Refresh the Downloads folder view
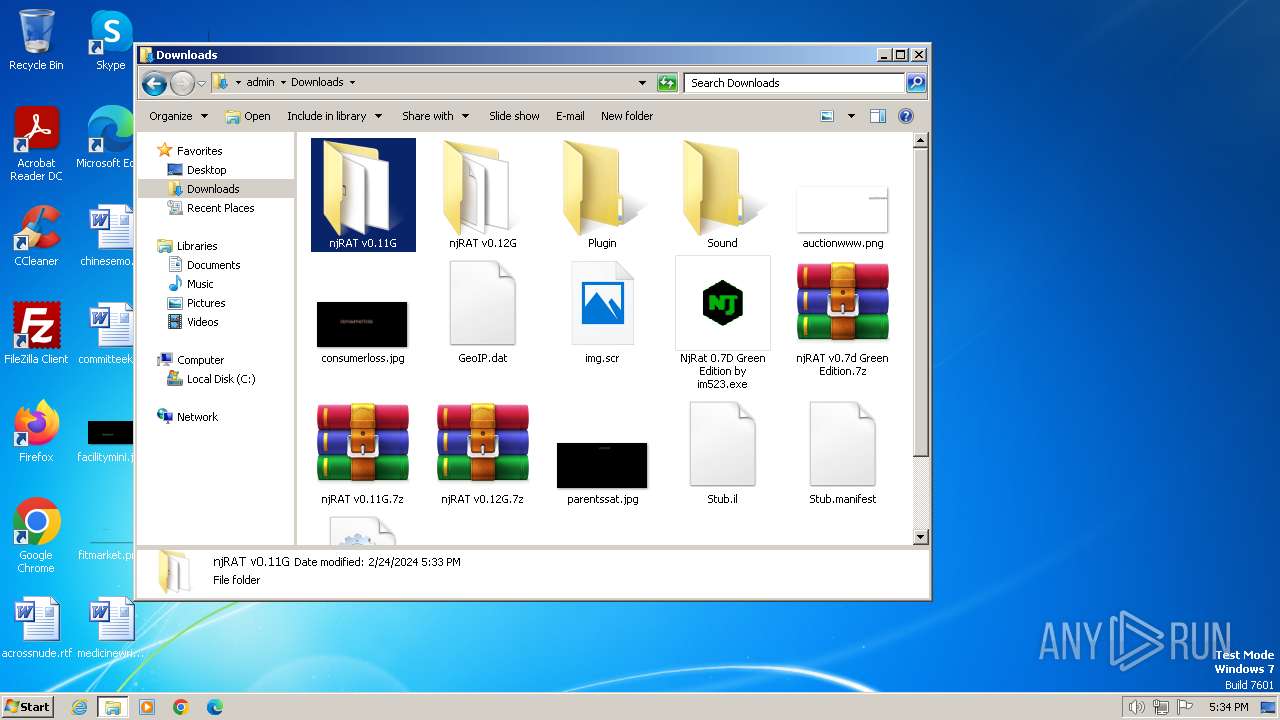1280x720 pixels. [667, 83]
